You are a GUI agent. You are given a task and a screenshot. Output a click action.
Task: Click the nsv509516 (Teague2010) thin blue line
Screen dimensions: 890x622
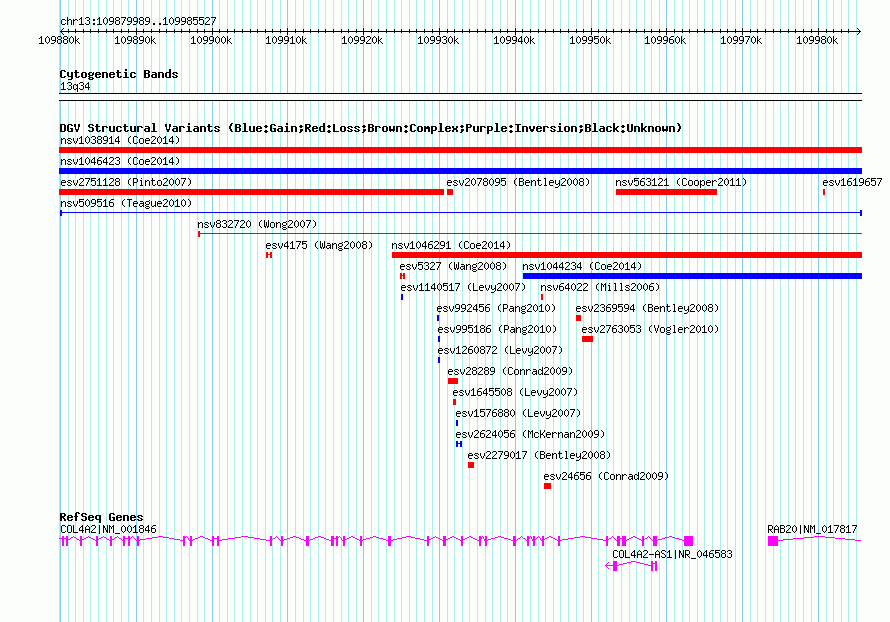[x=461, y=213]
